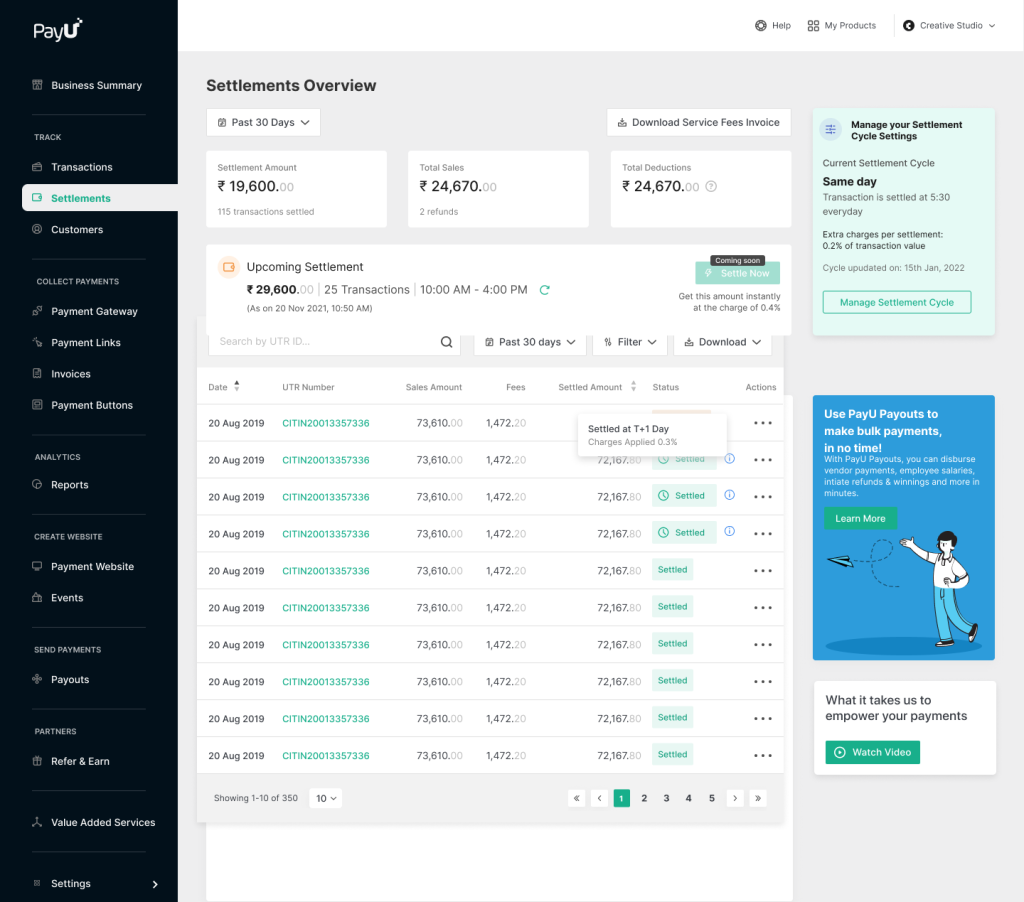1024x902 pixels.
Task: Expand the Settings chevron in sidebar
Action: [155, 884]
